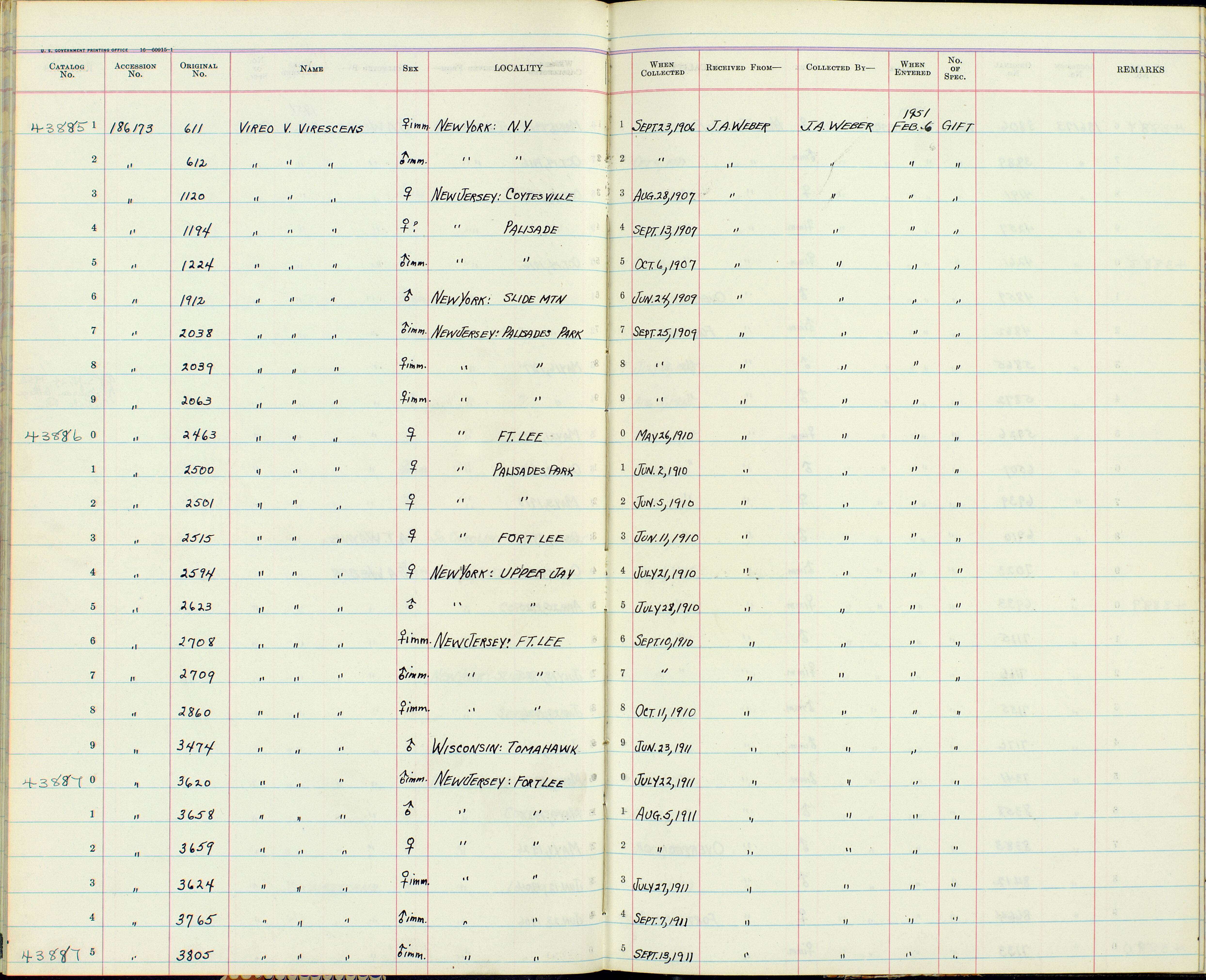Click collection date Sept. 13, 1907
1206x980 pixels.
click(x=665, y=231)
